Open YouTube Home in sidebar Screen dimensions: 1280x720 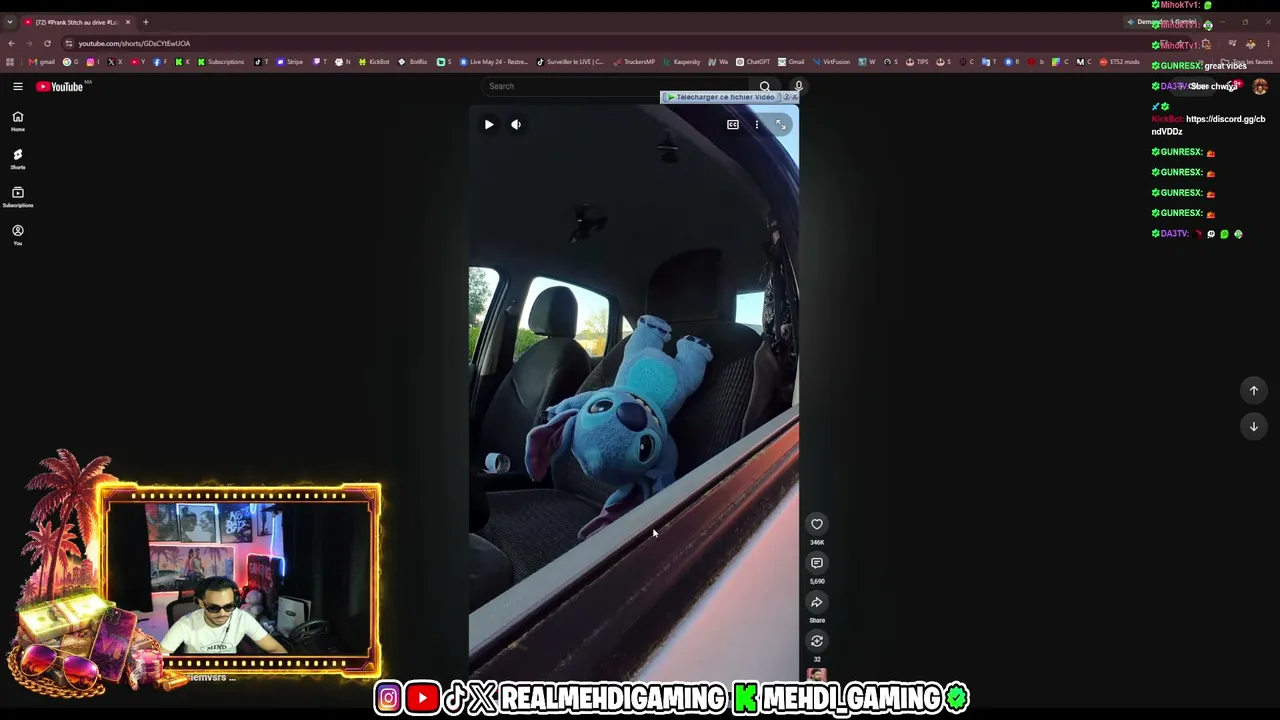[x=17, y=121]
